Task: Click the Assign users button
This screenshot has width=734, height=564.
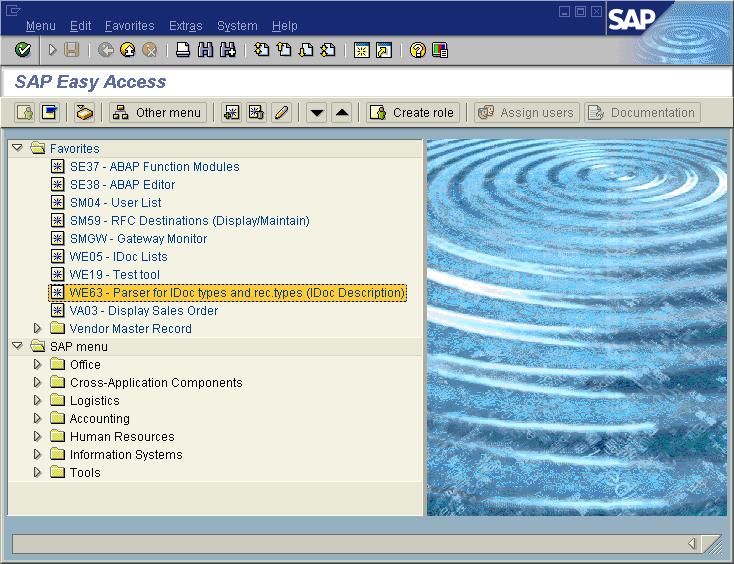Action: (527, 112)
